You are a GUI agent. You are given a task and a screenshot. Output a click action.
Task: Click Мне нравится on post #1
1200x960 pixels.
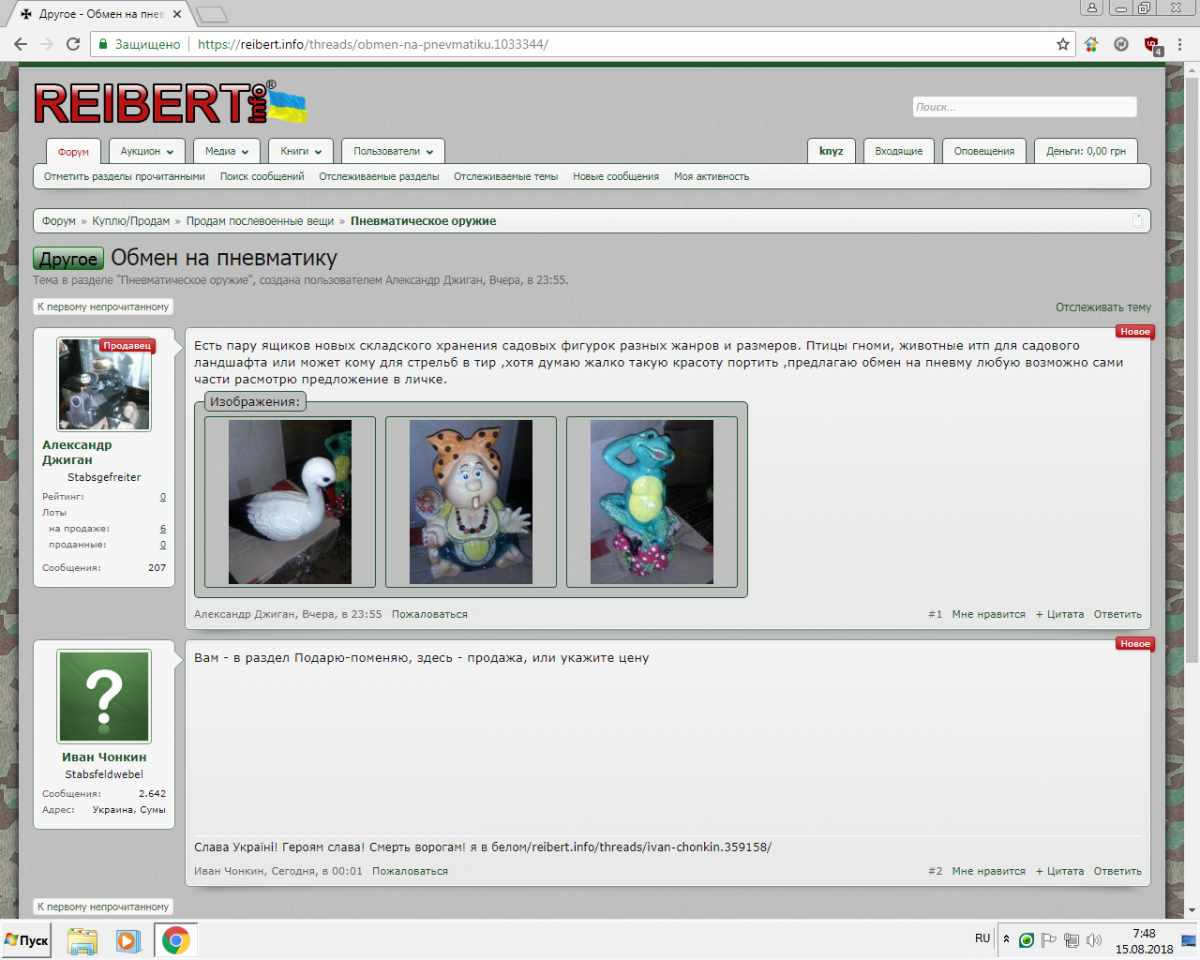tap(989, 615)
